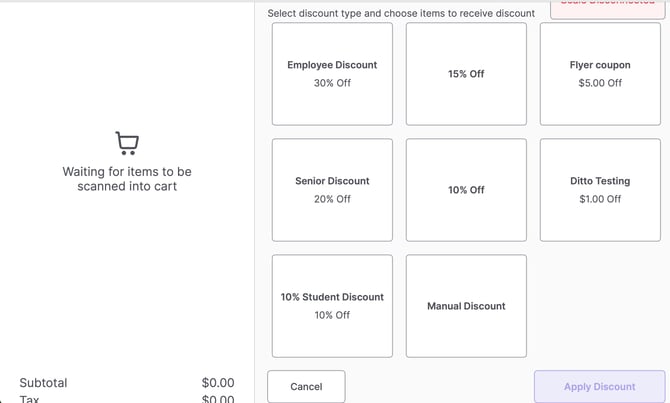Click the 'Waiting for items to be scanned' message
The width and height of the screenshot is (670, 403).
tap(127, 179)
